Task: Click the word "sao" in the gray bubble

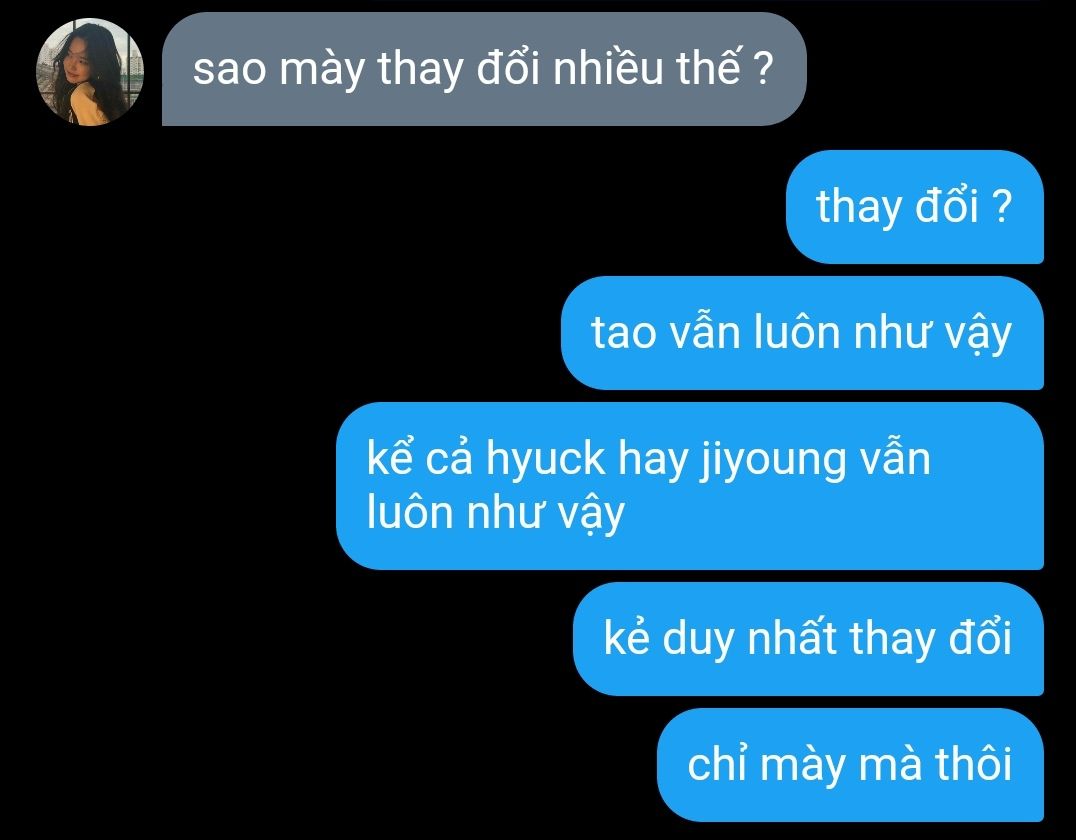Action: (229, 70)
